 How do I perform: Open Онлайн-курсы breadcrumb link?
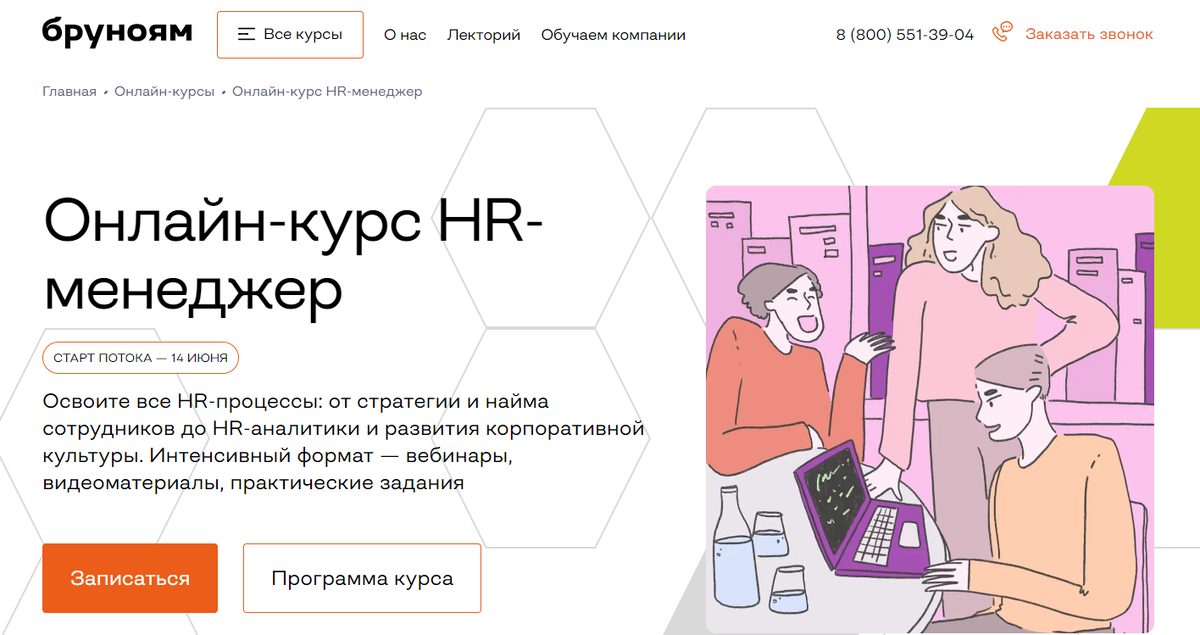(x=164, y=91)
